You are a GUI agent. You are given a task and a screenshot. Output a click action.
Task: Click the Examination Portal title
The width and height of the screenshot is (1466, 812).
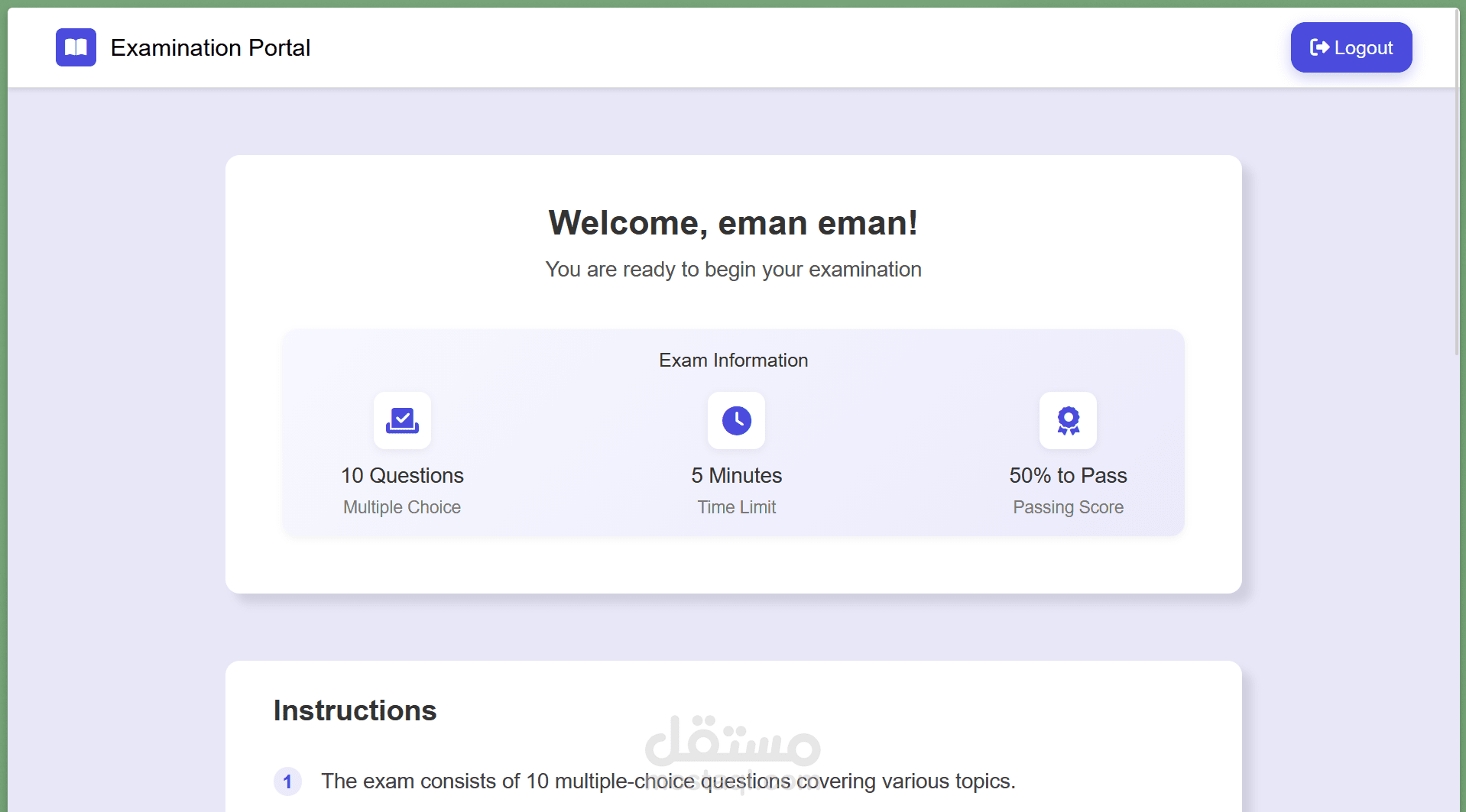[211, 47]
